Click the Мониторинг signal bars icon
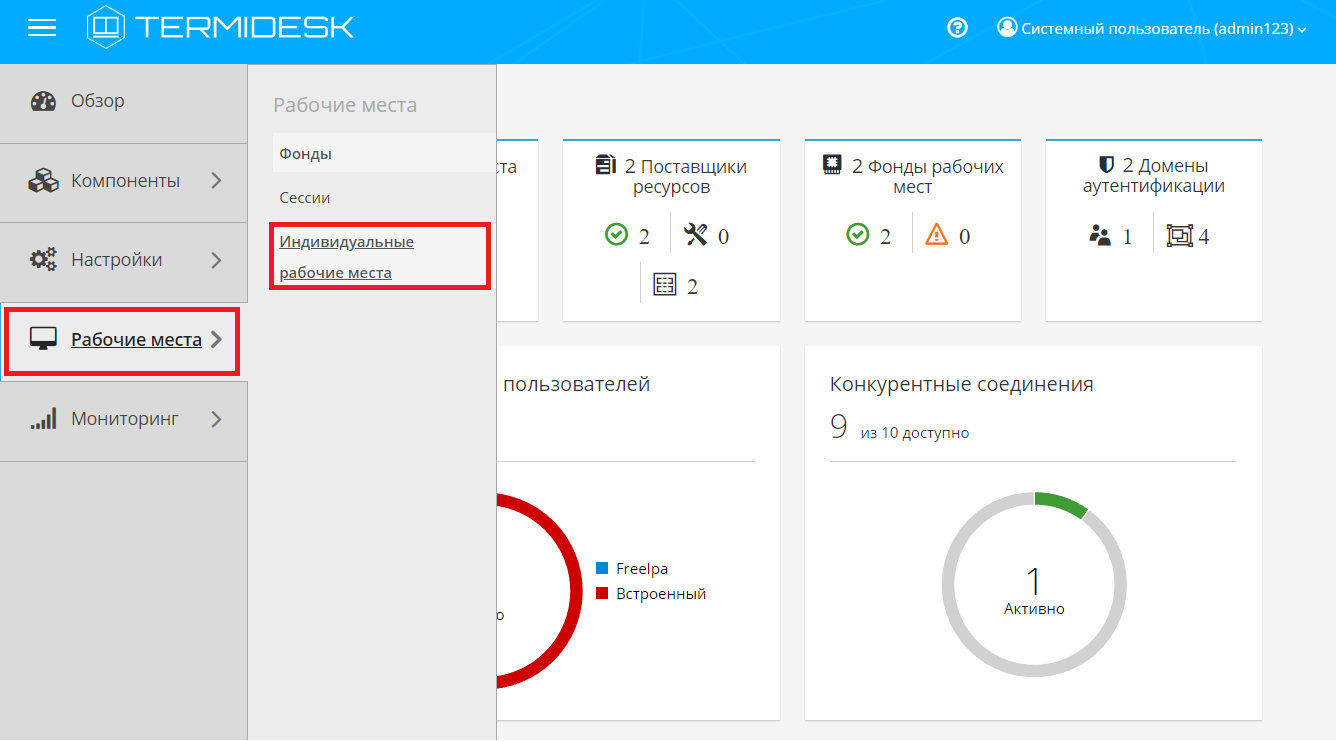 tap(43, 419)
